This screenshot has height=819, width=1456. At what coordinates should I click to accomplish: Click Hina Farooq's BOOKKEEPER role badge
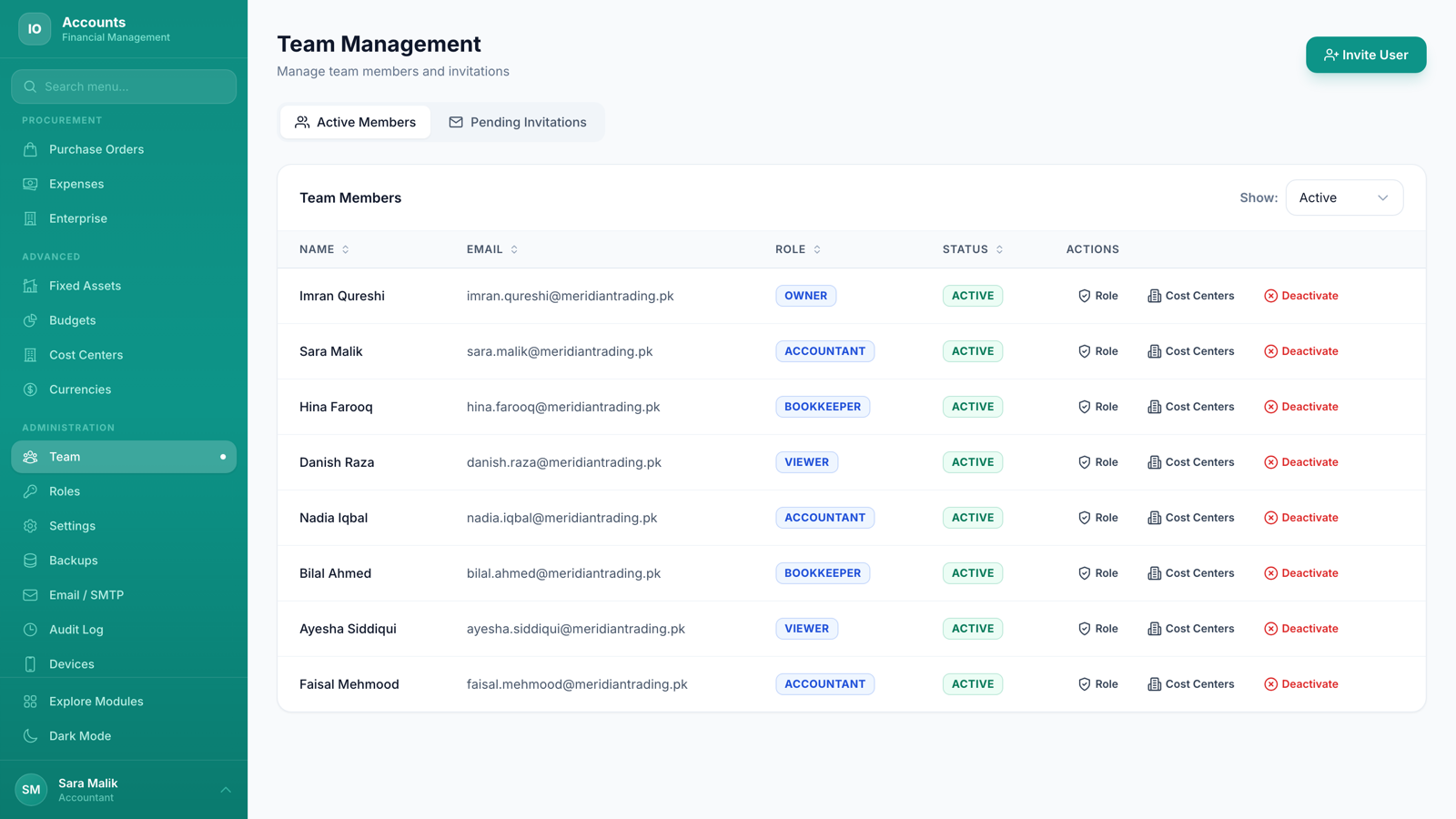pyautogui.click(x=823, y=407)
